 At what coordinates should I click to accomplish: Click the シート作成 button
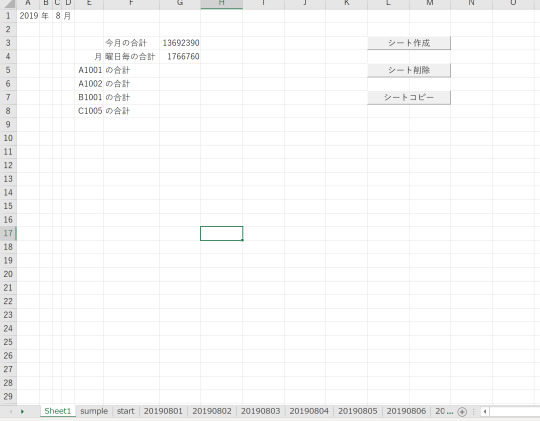409,43
